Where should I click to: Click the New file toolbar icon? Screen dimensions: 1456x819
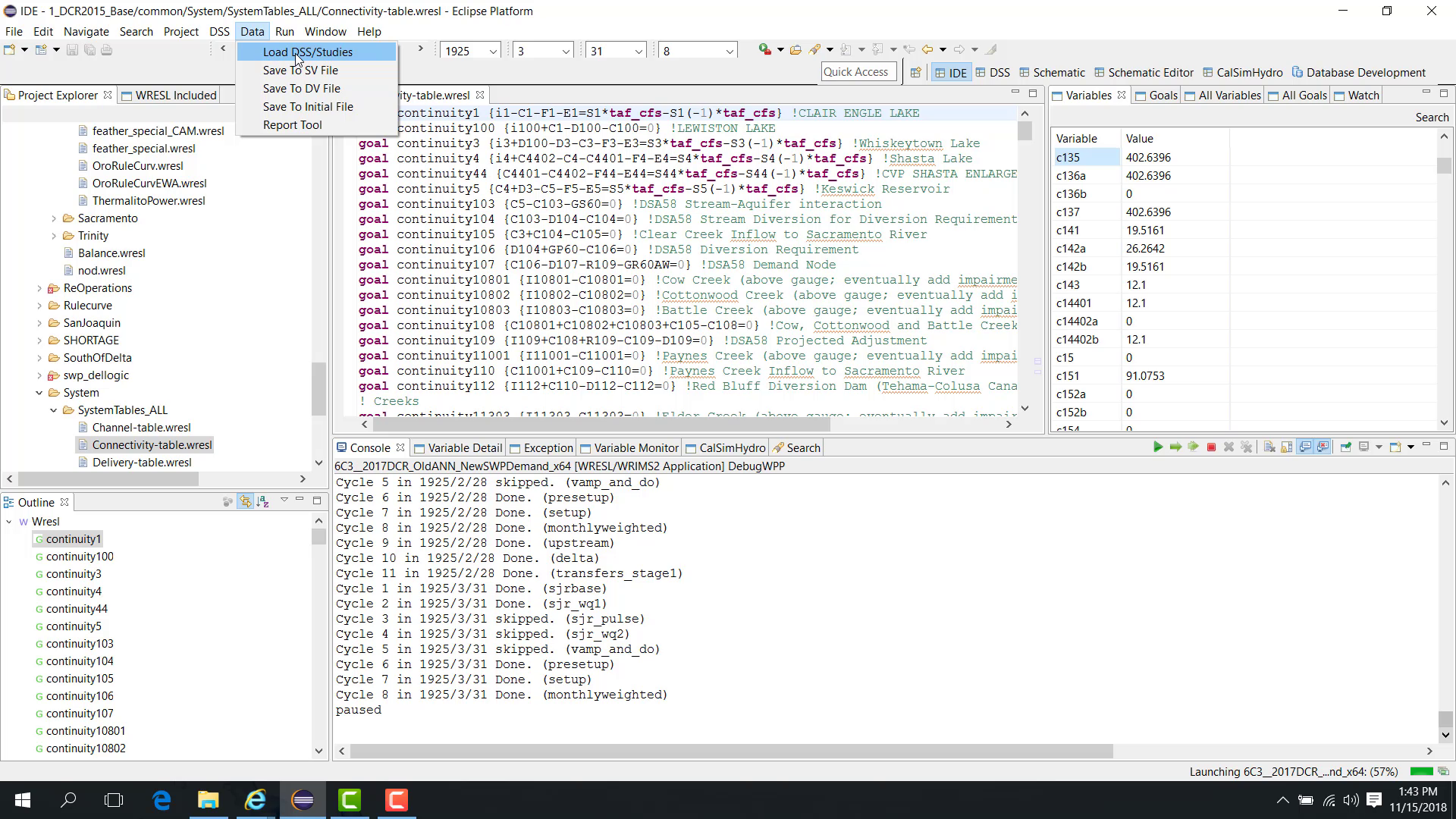(x=10, y=50)
